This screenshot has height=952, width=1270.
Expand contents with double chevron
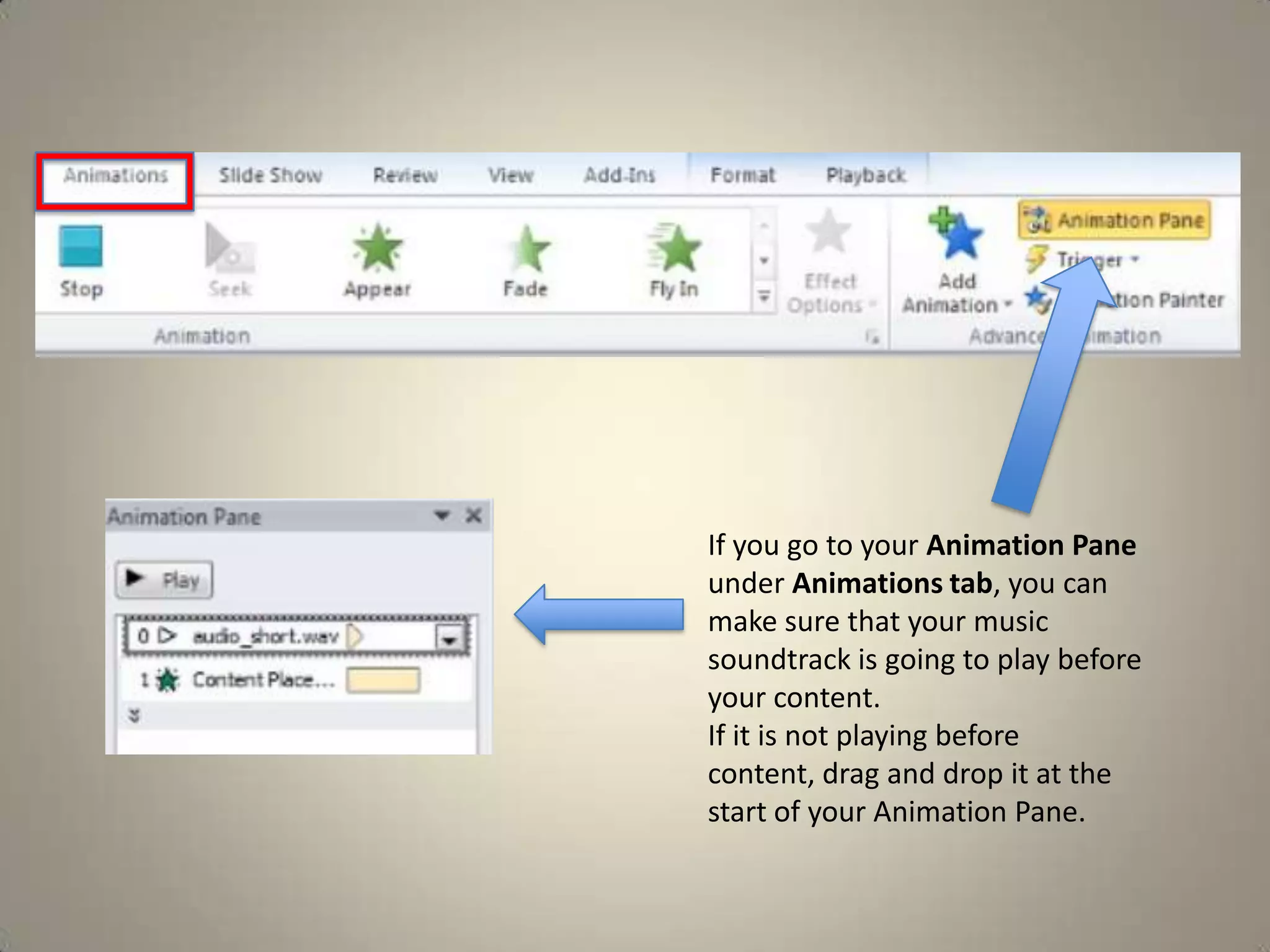click(134, 716)
